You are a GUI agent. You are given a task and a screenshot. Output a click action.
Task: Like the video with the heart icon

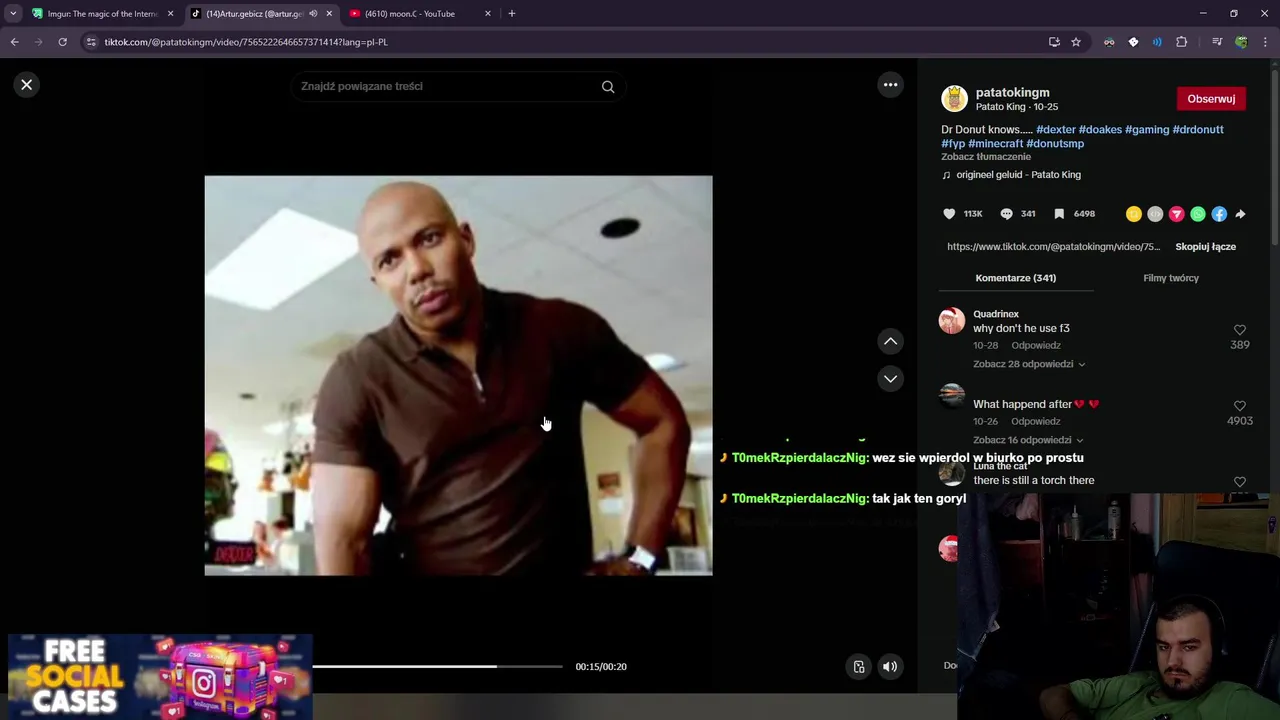949,214
